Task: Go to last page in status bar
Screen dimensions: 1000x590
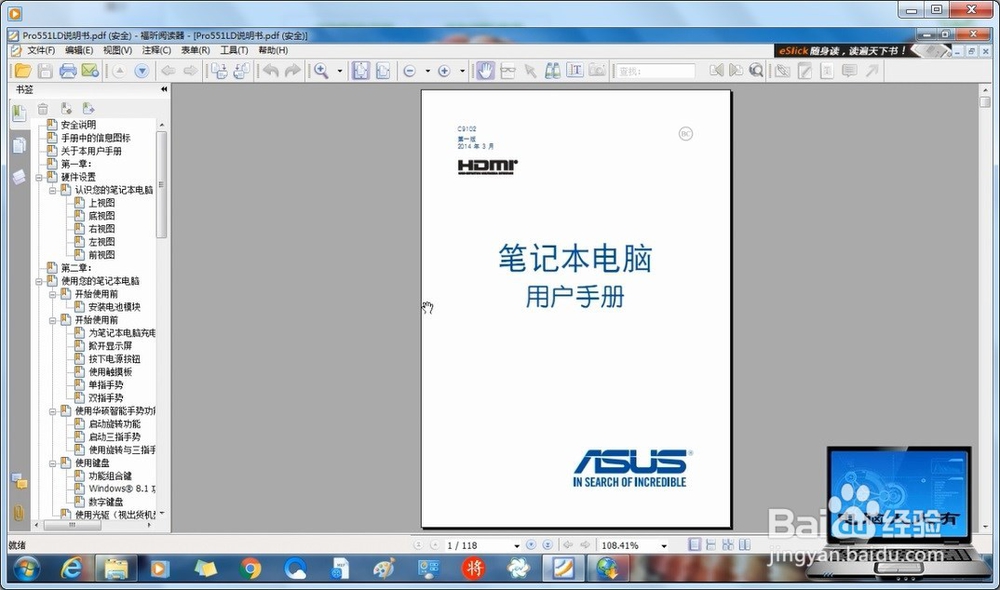Action: pos(547,545)
